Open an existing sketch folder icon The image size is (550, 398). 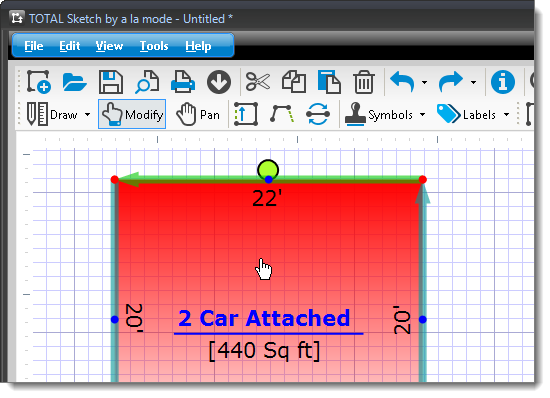(x=74, y=83)
